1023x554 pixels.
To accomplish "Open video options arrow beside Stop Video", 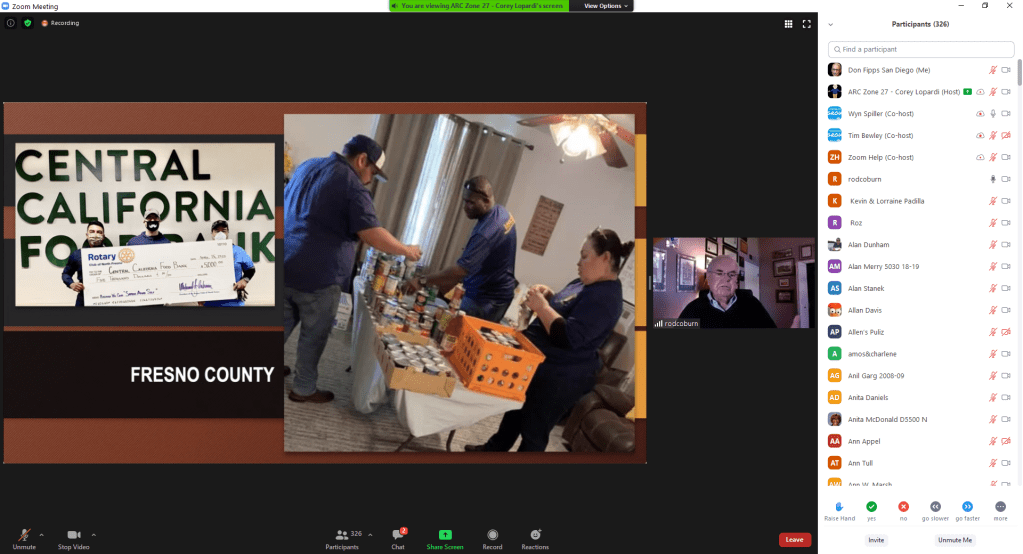I will (x=94, y=534).
